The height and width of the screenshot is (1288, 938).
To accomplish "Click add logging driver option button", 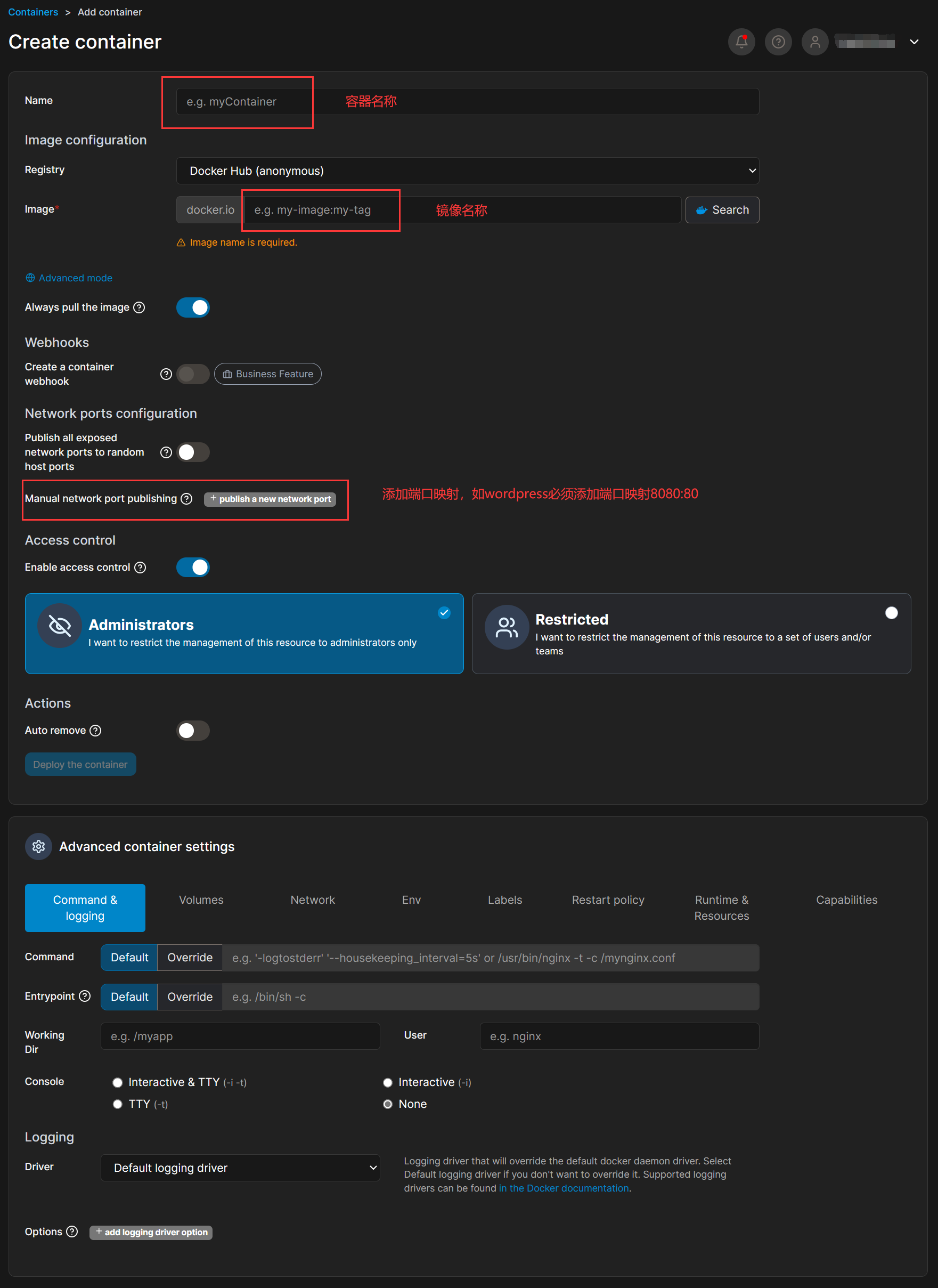I will click(x=151, y=1233).
